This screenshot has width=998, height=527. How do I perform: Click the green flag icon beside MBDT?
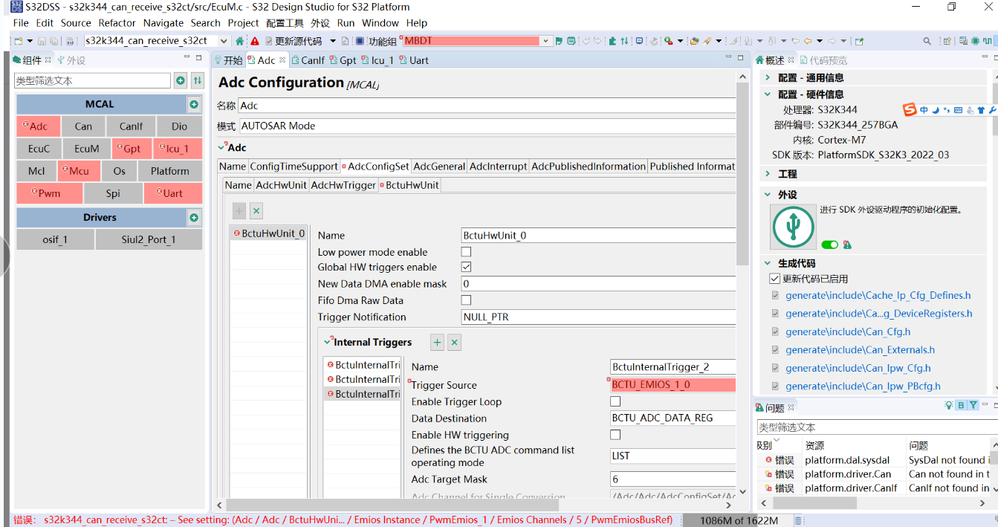click(559, 41)
